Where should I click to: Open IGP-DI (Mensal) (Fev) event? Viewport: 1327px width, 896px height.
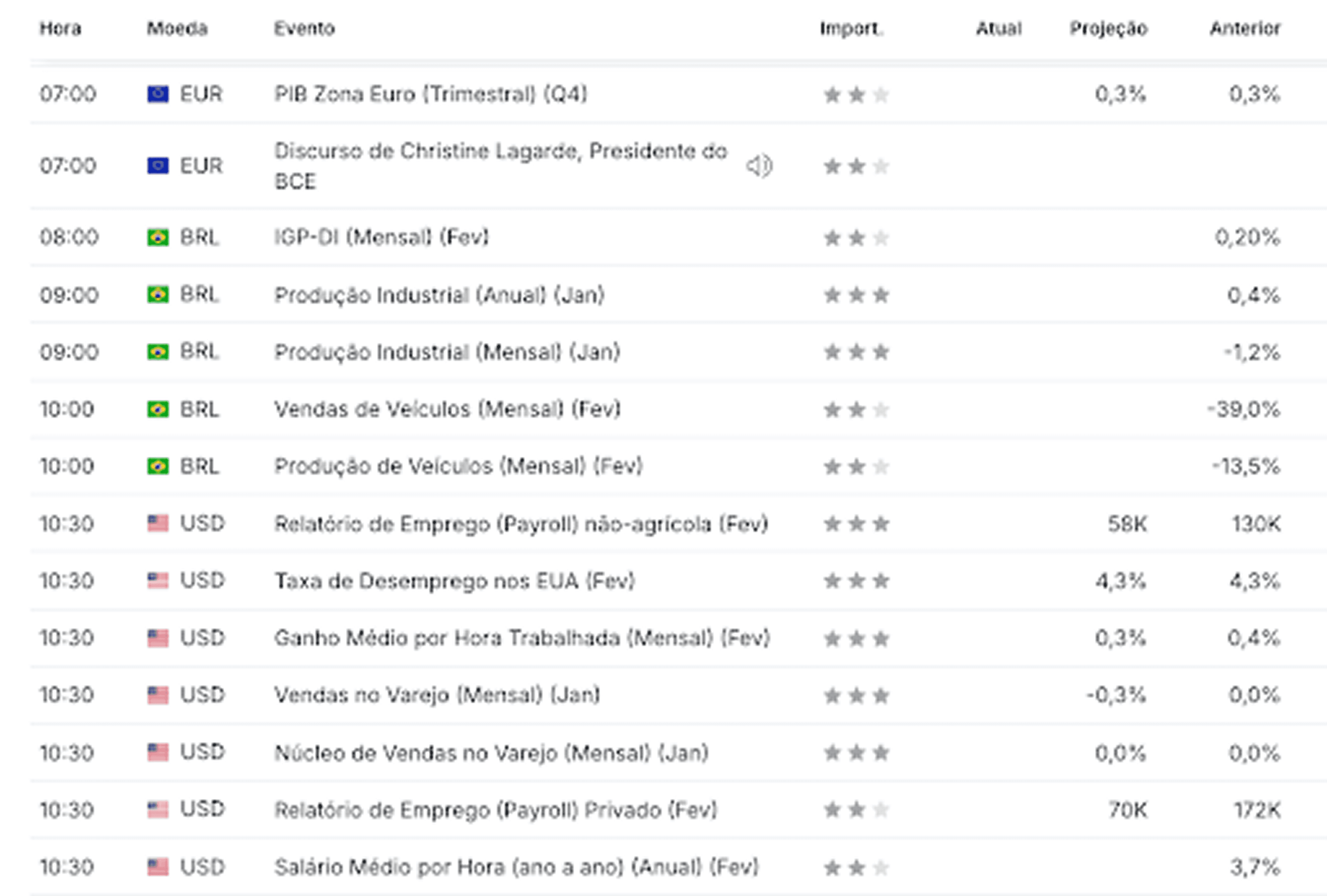381,237
